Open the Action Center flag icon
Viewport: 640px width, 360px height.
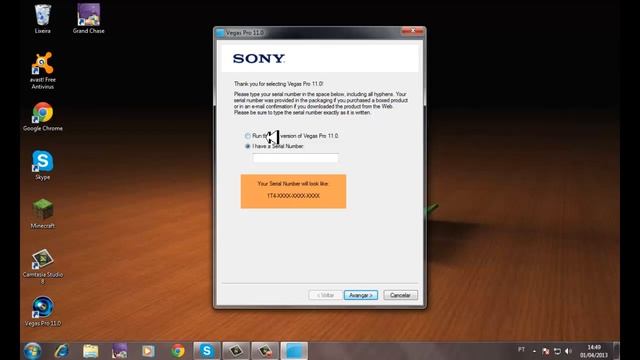point(546,351)
